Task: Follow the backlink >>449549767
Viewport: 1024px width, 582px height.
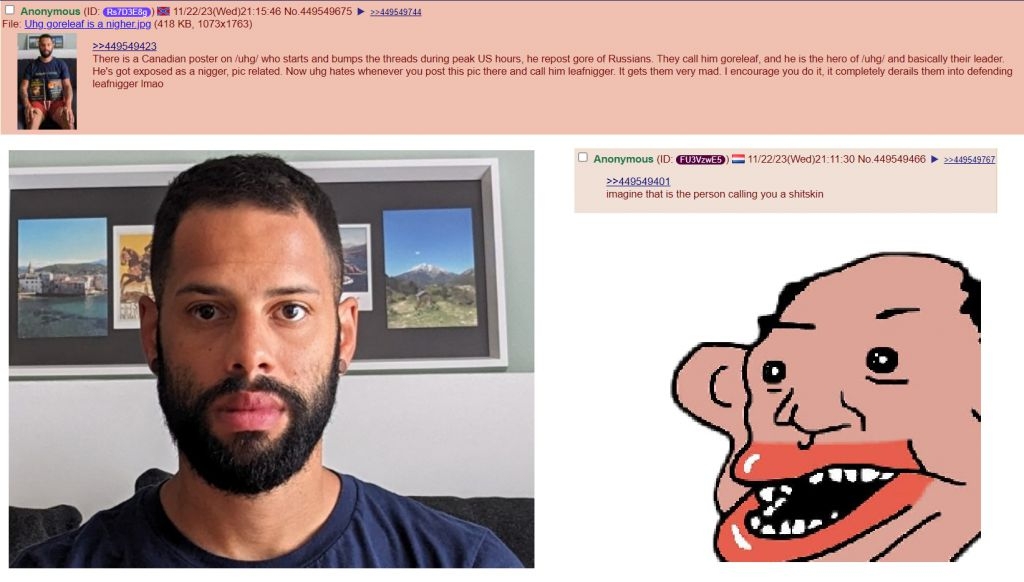Action: pyautogui.click(x=969, y=160)
